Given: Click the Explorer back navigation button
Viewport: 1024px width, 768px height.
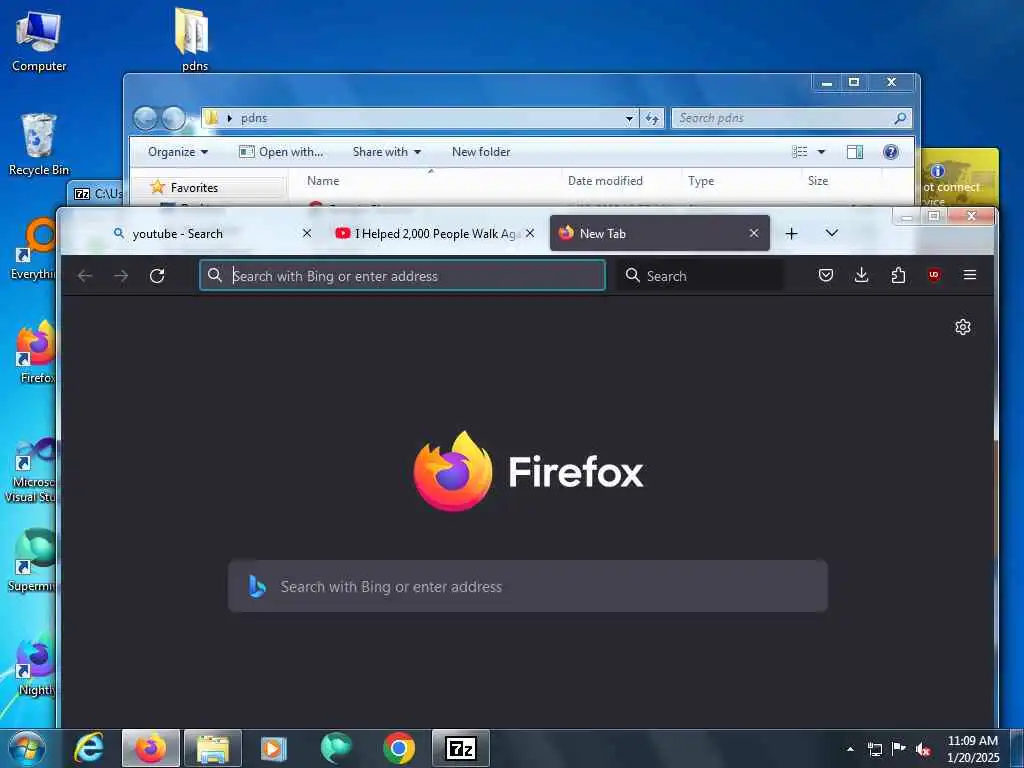Looking at the screenshot, I should click(146, 118).
